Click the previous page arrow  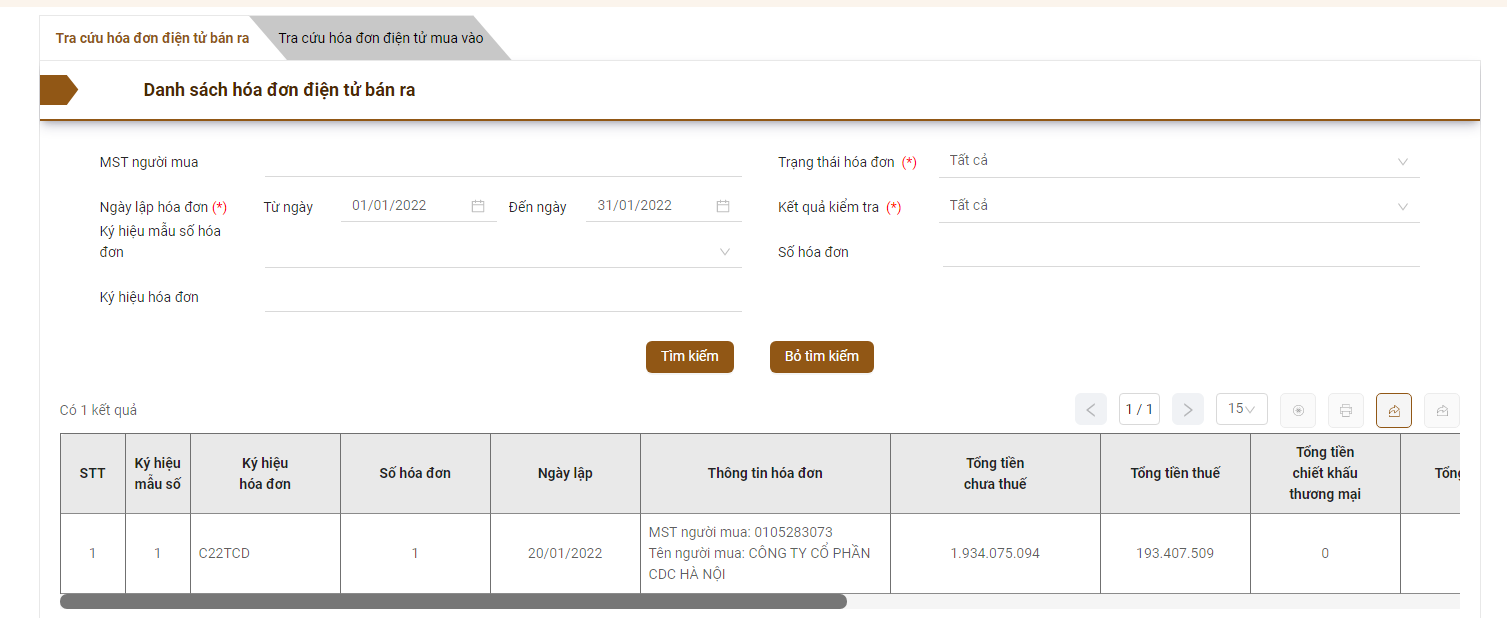pos(1090,410)
